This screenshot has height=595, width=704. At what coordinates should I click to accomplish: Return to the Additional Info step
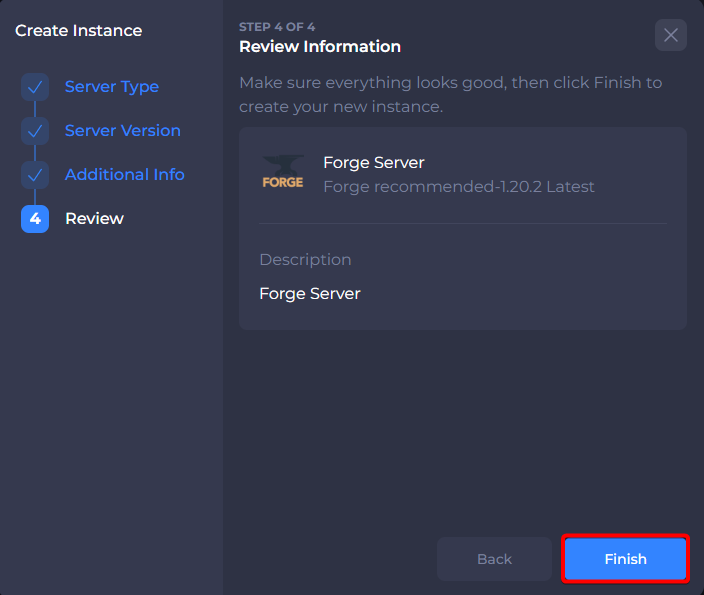[x=124, y=175]
